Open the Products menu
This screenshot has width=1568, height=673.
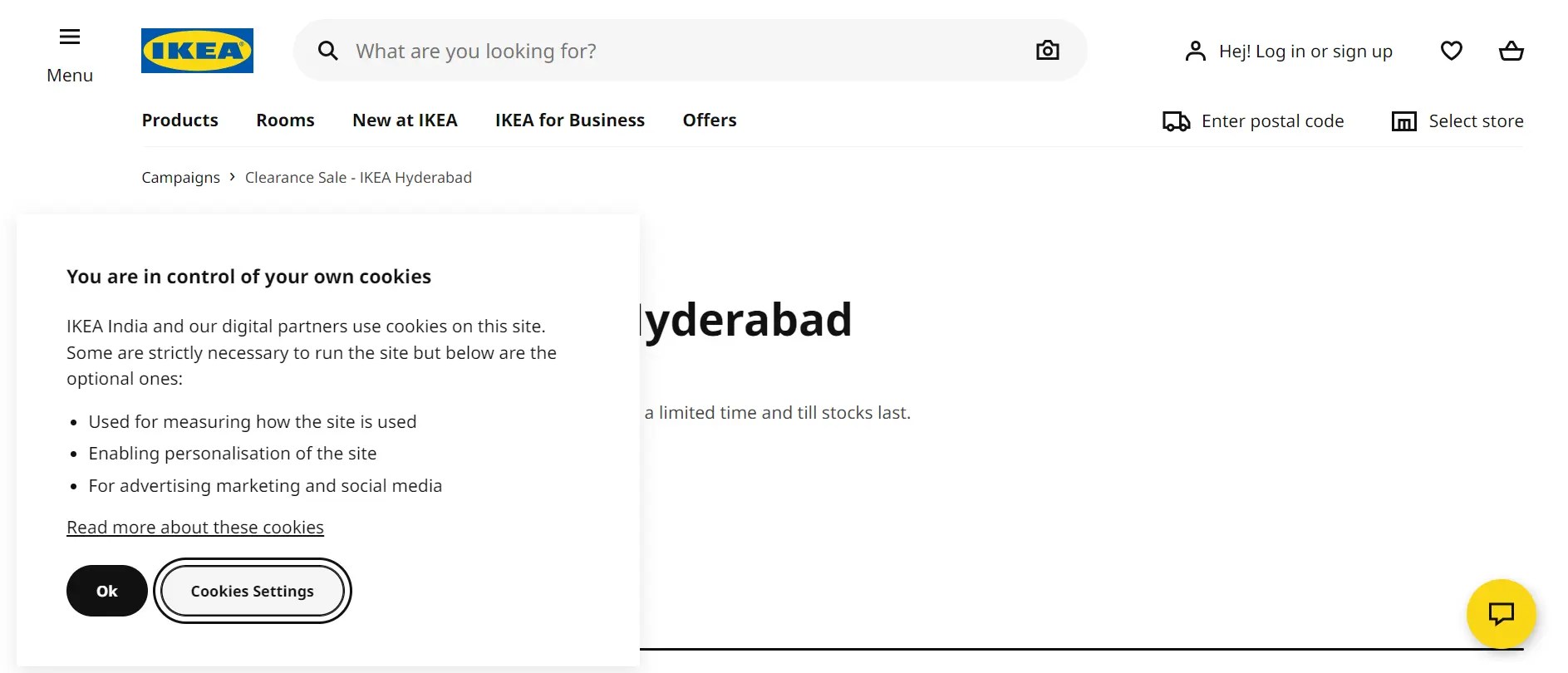179,120
